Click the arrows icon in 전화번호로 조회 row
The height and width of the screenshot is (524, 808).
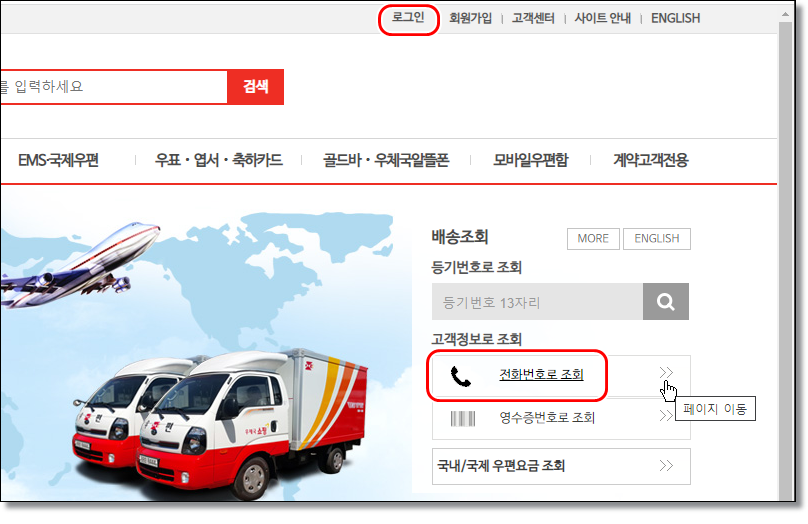pyautogui.click(x=666, y=372)
